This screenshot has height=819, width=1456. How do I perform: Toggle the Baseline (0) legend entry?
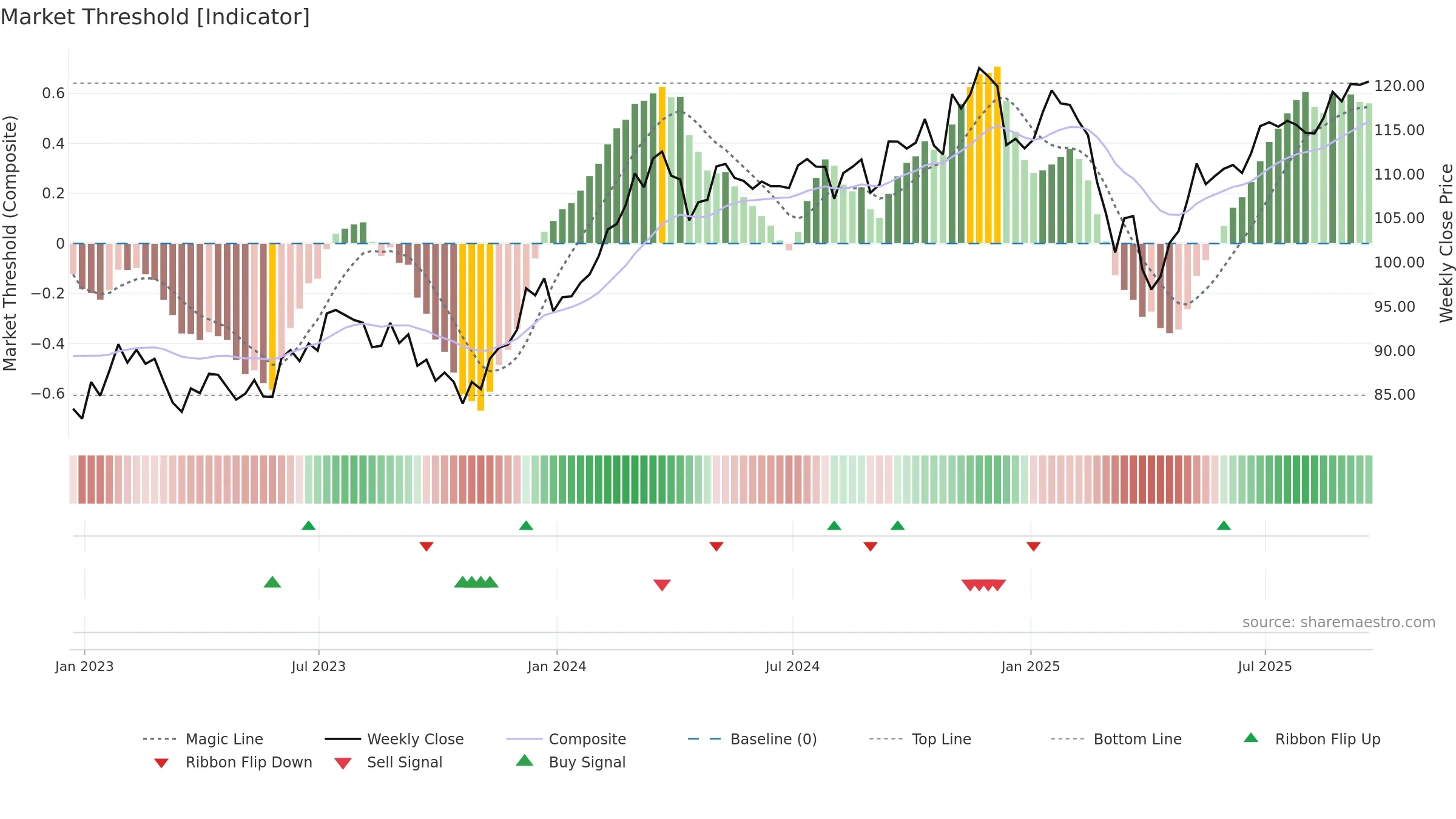point(752,739)
